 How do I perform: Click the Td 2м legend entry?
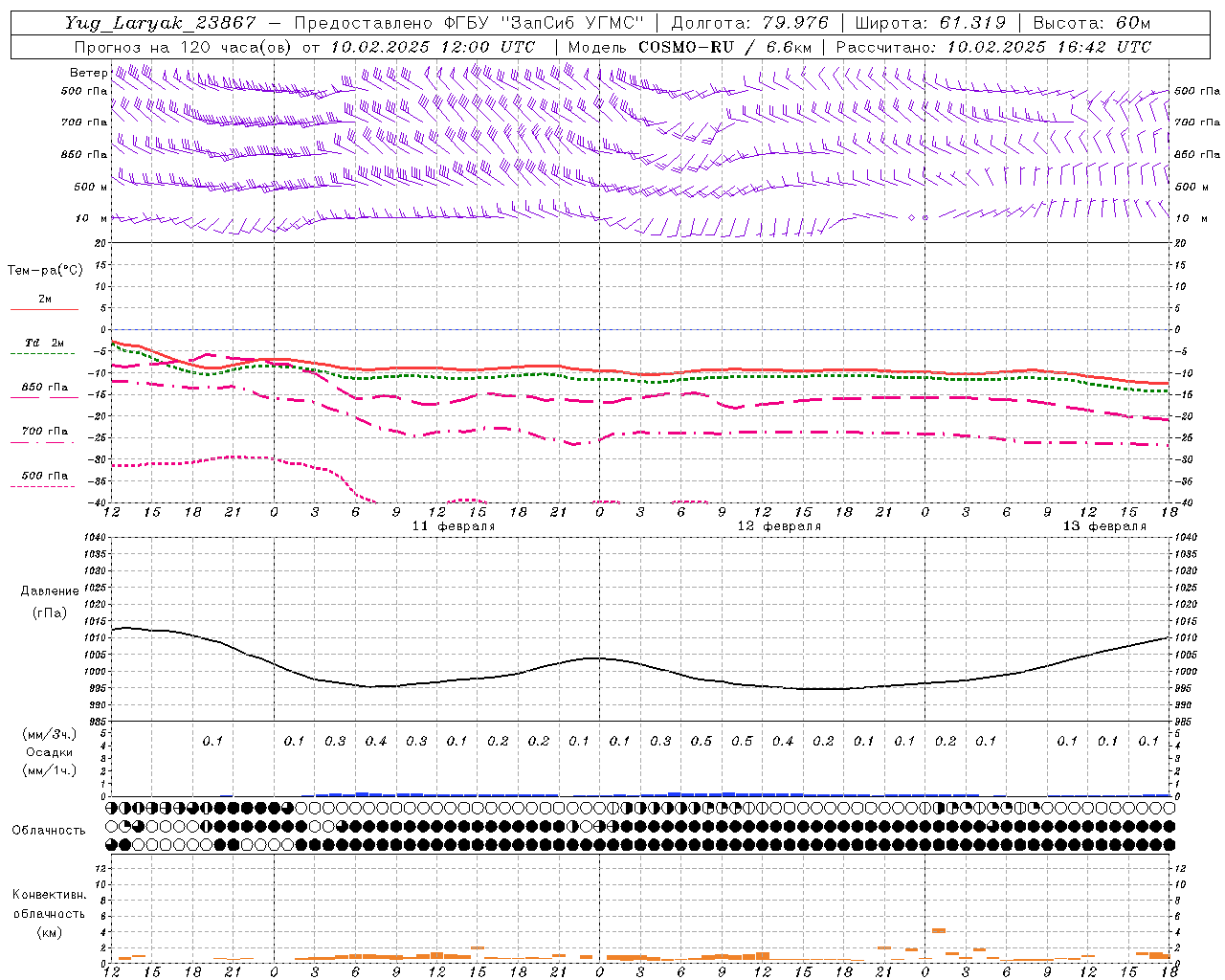[x=44, y=343]
